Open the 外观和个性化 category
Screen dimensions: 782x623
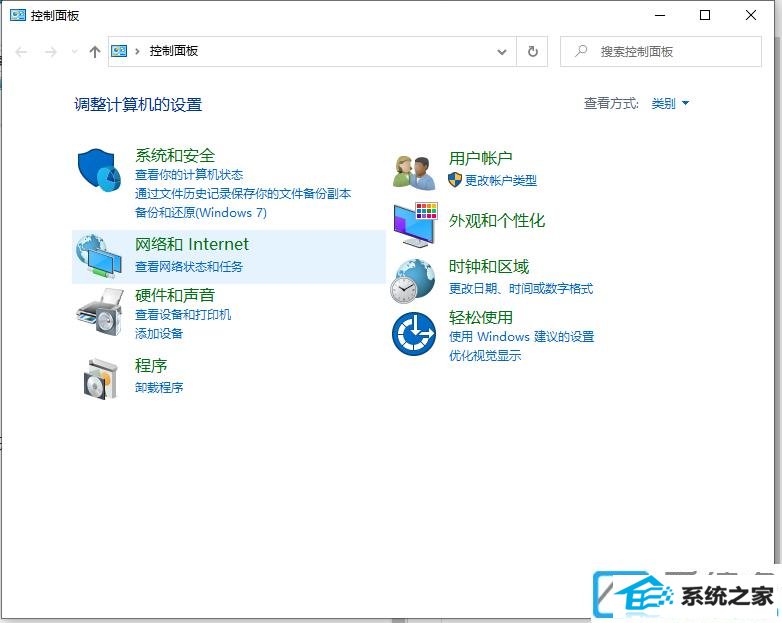(497, 220)
